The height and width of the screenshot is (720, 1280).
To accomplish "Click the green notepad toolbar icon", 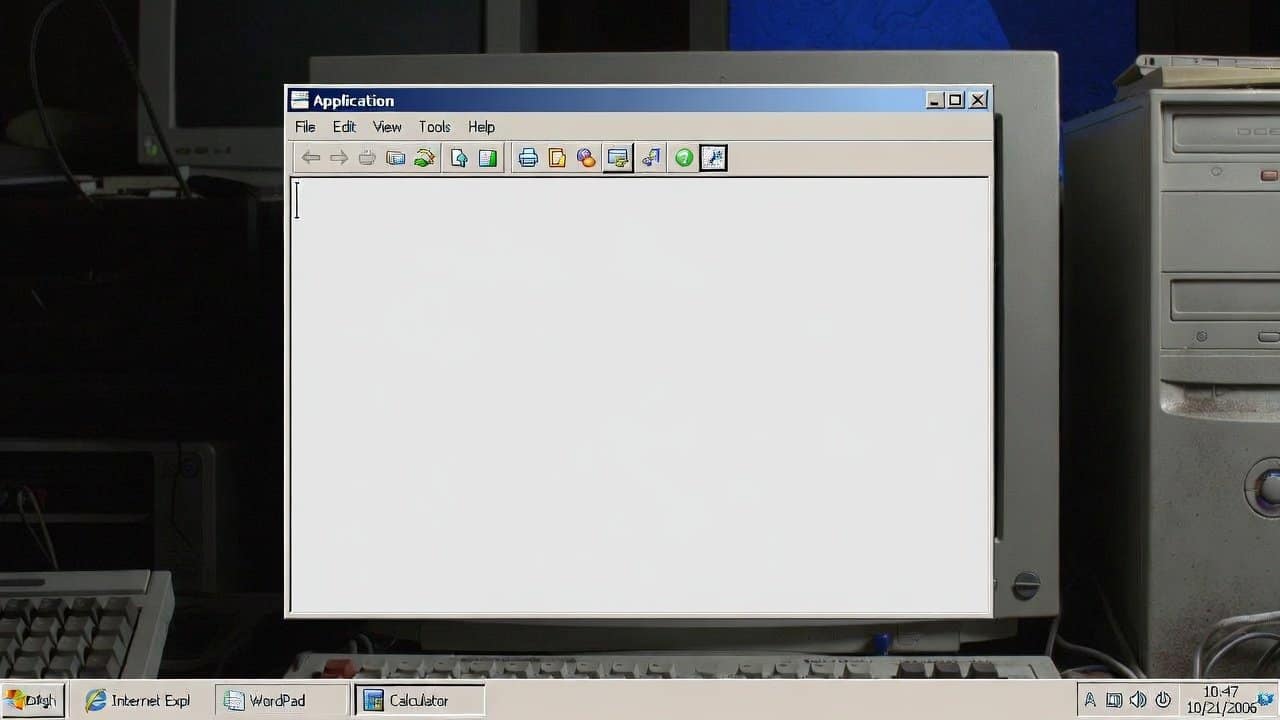I will (x=487, y=157).
